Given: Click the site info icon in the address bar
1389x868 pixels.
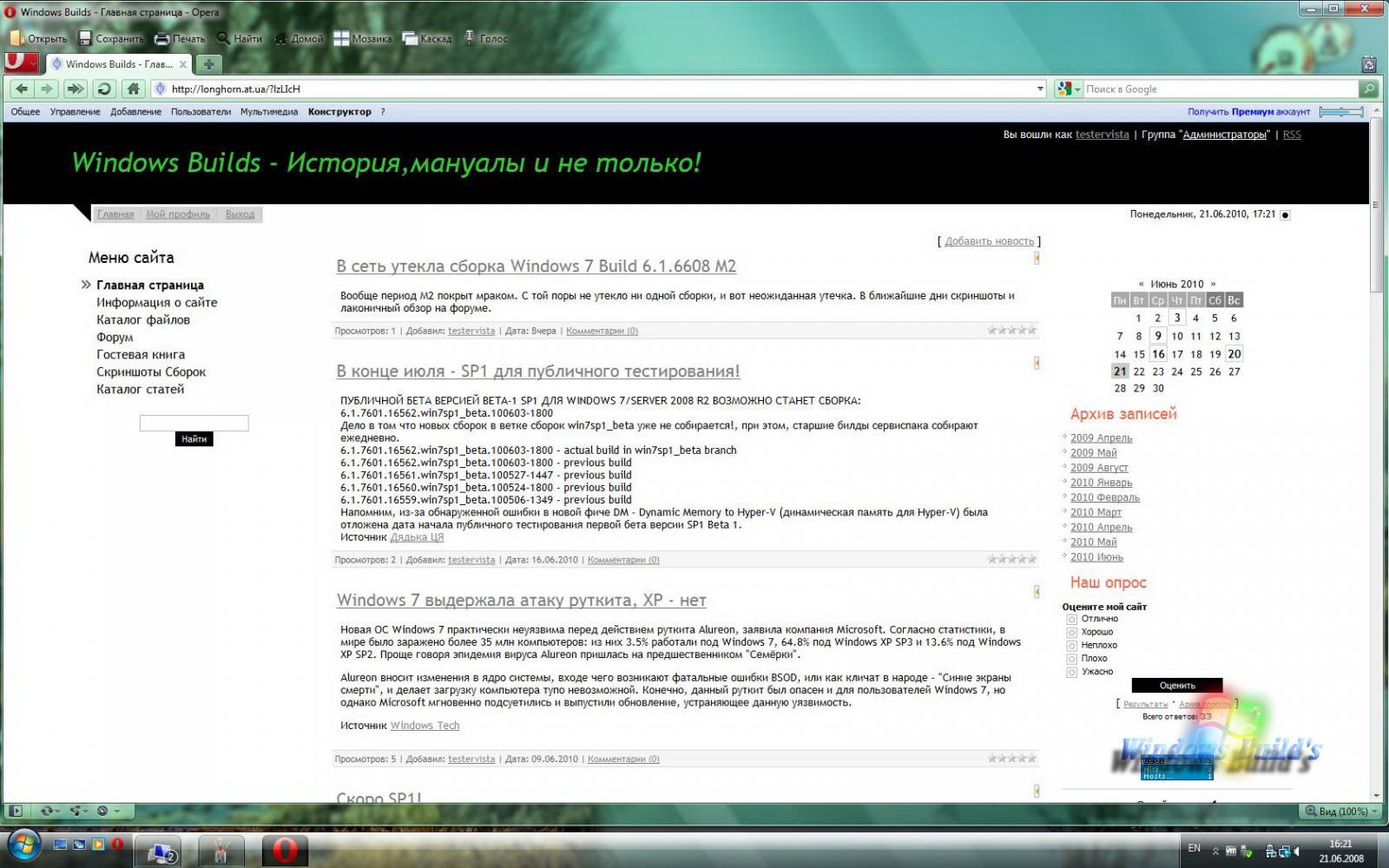Looking at the screenshot, I should point(161,89).
